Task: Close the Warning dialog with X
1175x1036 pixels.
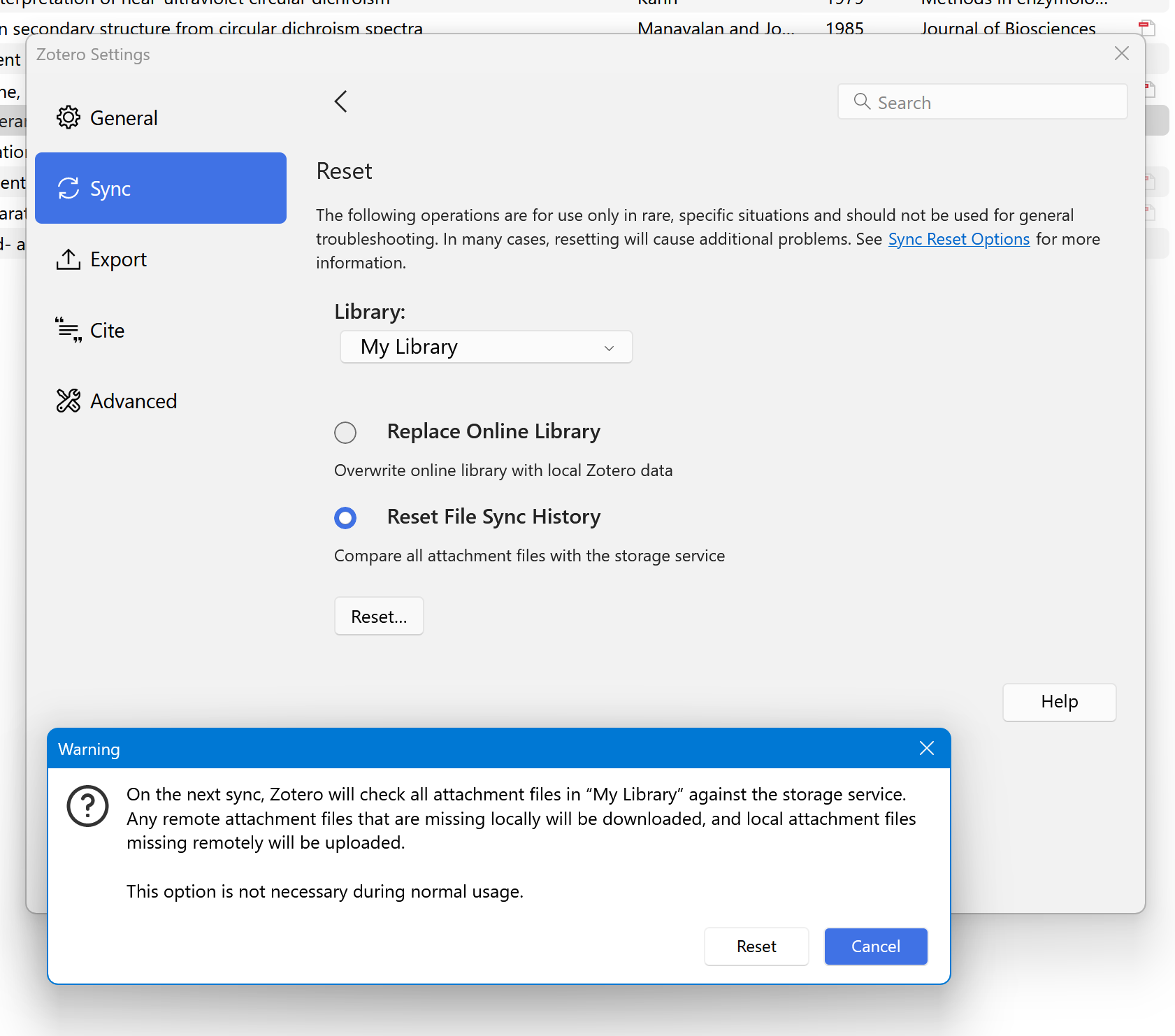Action: pyautogui.click(x=927, y=749)
